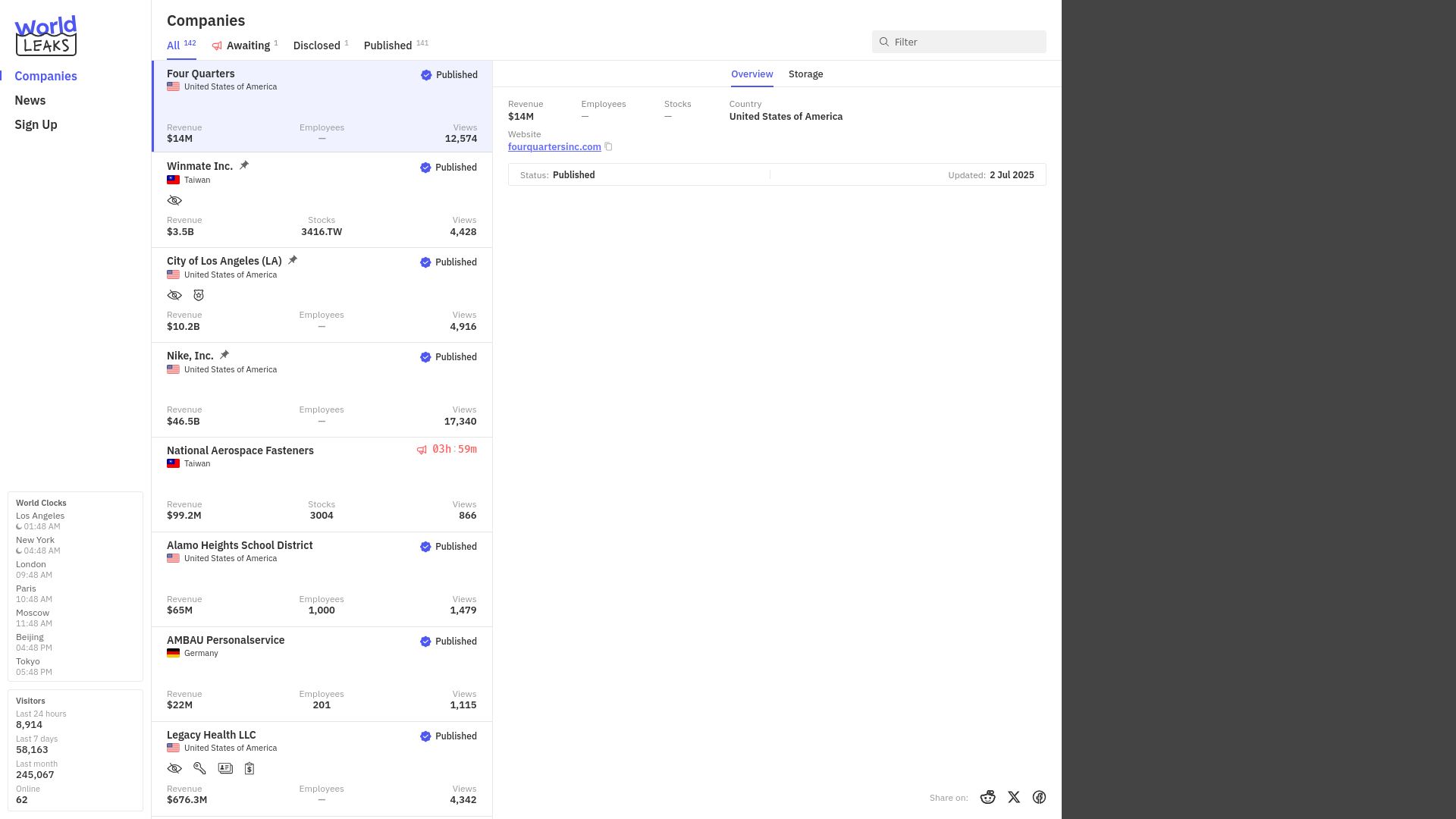Click the $676.3M revenue for Legacy Health

tap(187, 800)
